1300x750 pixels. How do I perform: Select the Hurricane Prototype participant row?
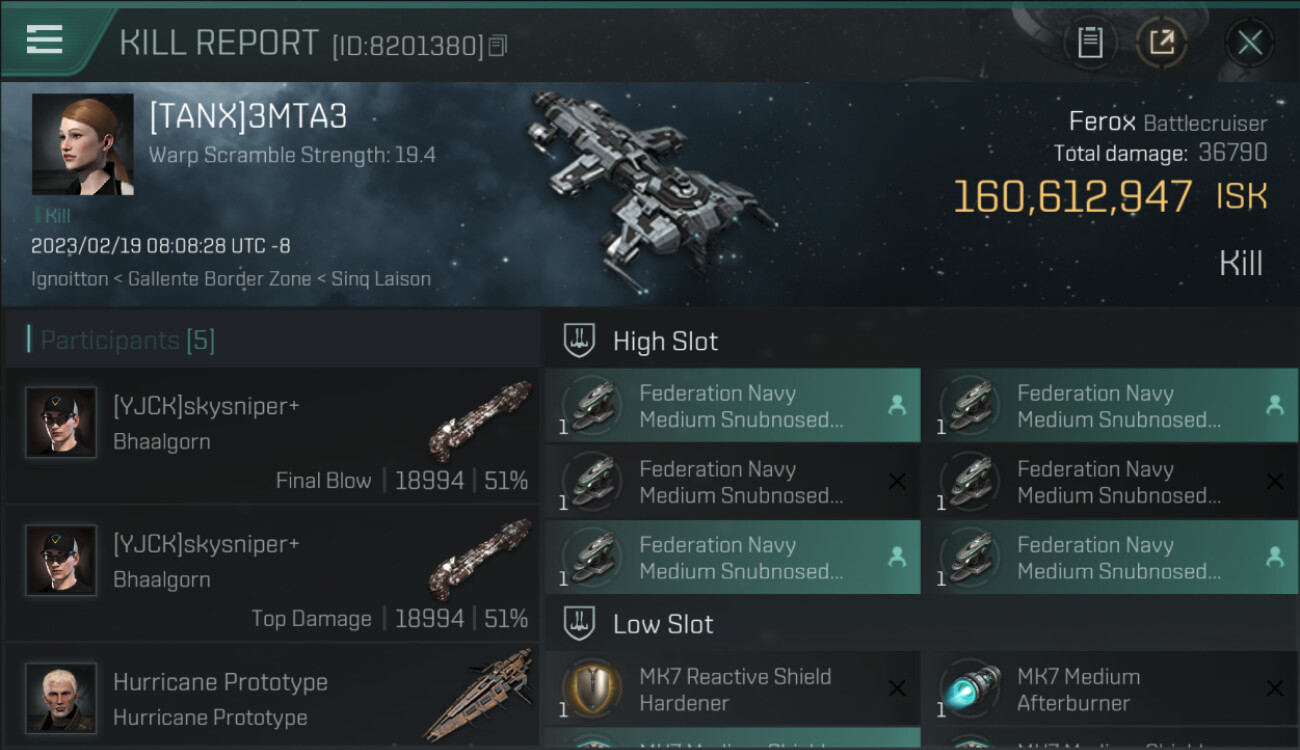click(x=272, y=698)
